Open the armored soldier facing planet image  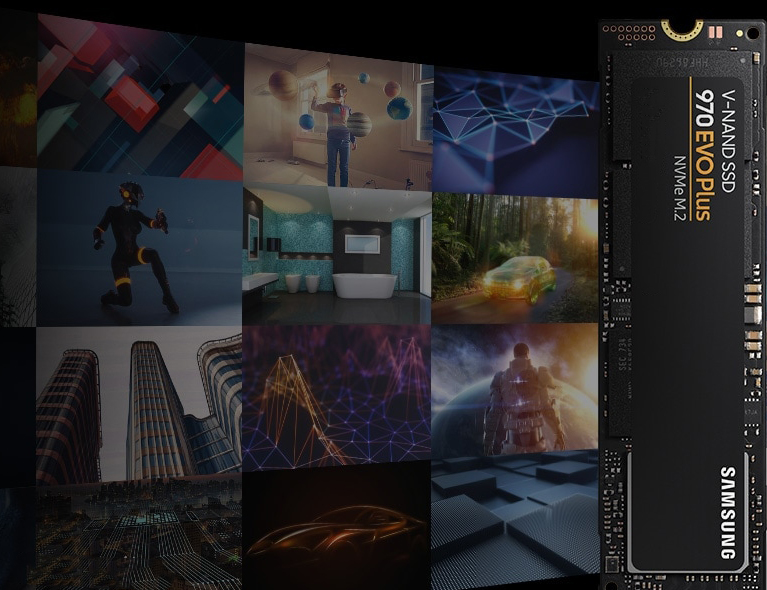[x=515, y=391]
